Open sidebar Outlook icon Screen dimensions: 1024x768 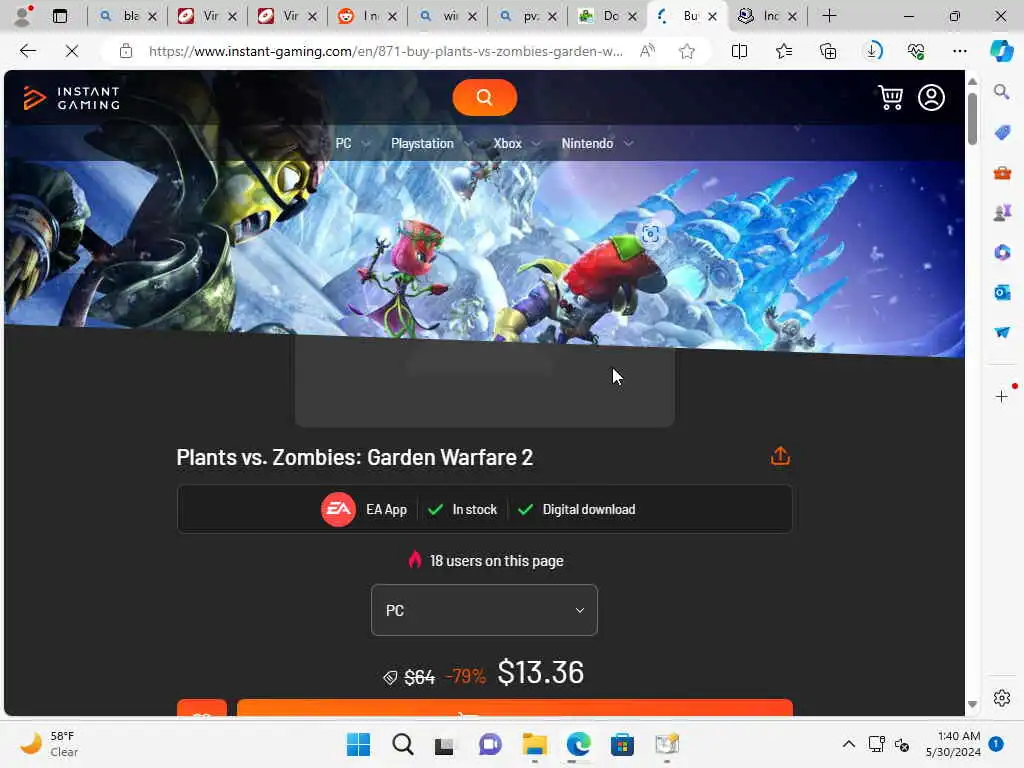click(1002, 292)
